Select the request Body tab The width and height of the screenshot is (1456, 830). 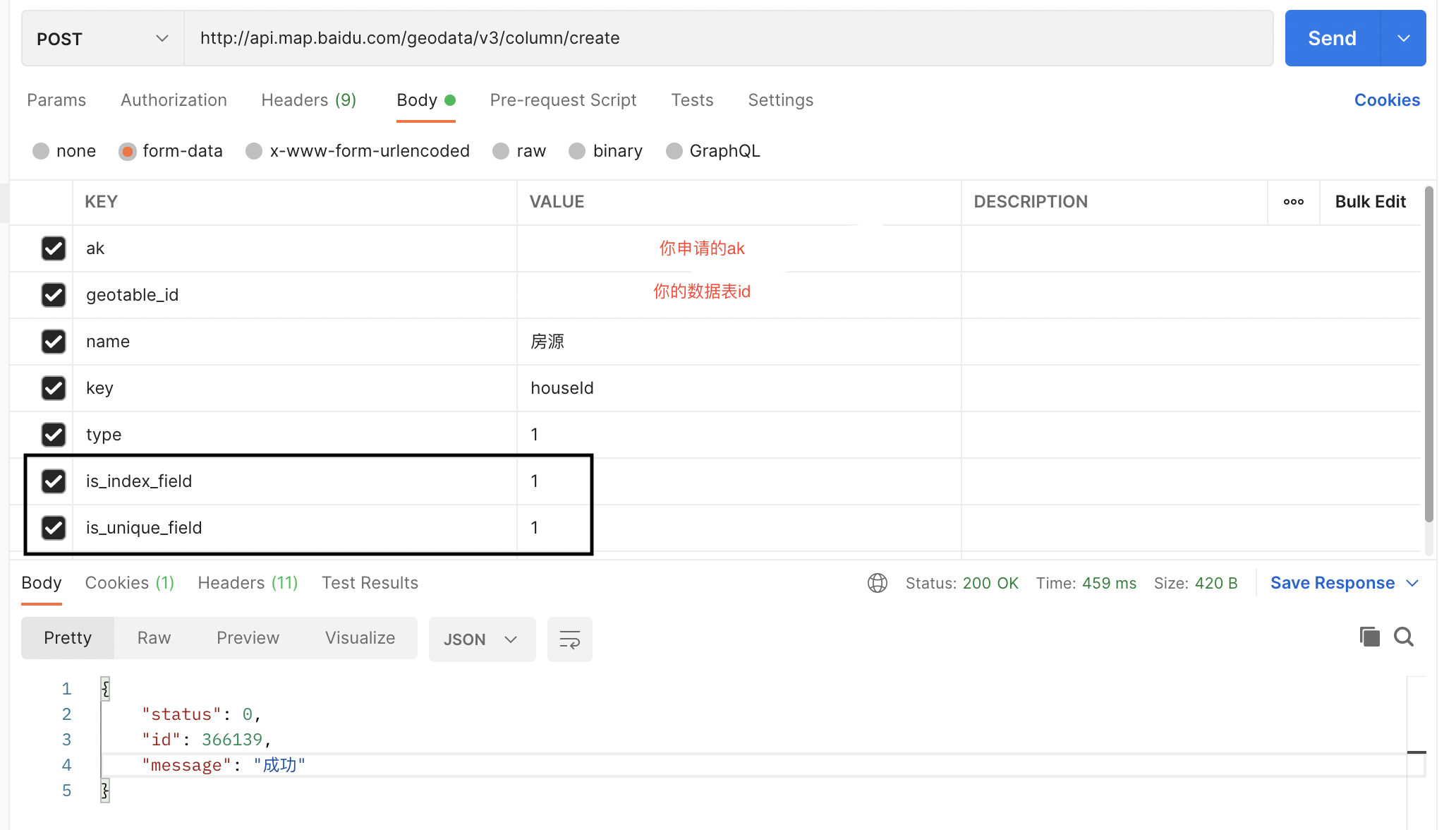[x=426, y=100]
